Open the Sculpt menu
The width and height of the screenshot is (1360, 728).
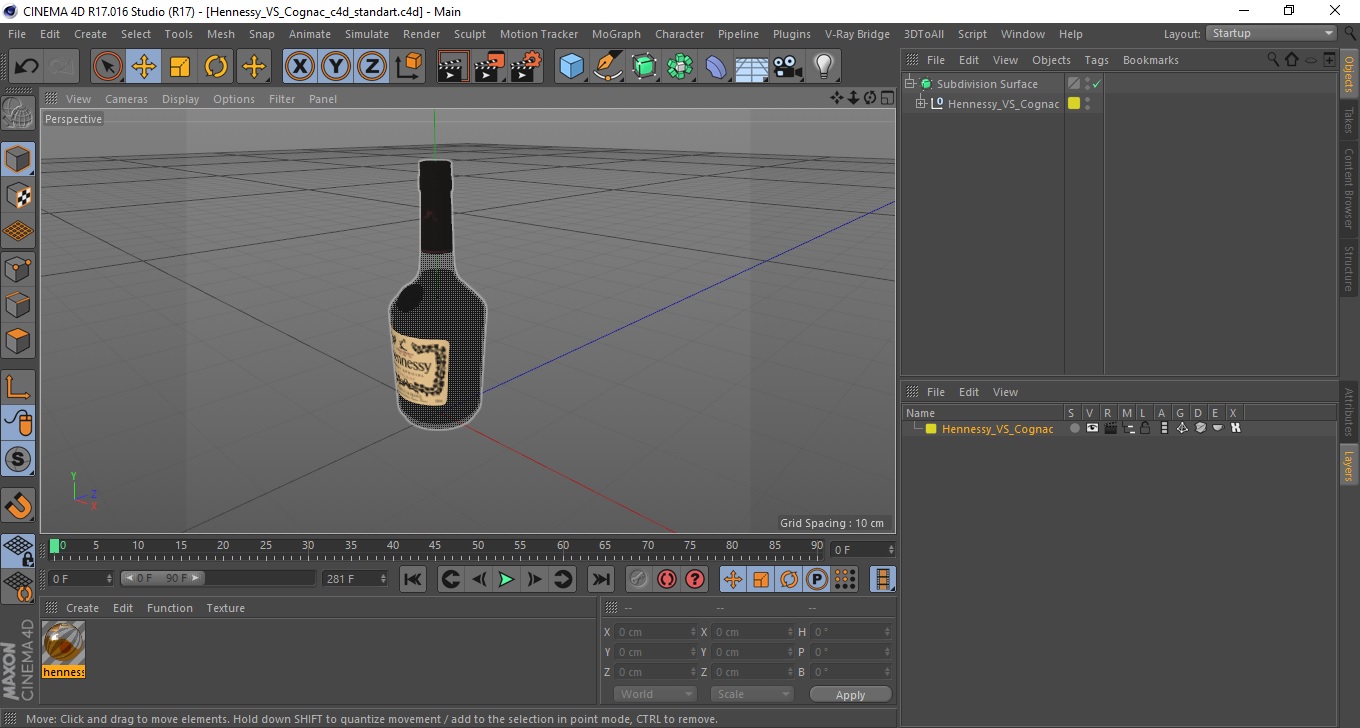pos(470,34)
